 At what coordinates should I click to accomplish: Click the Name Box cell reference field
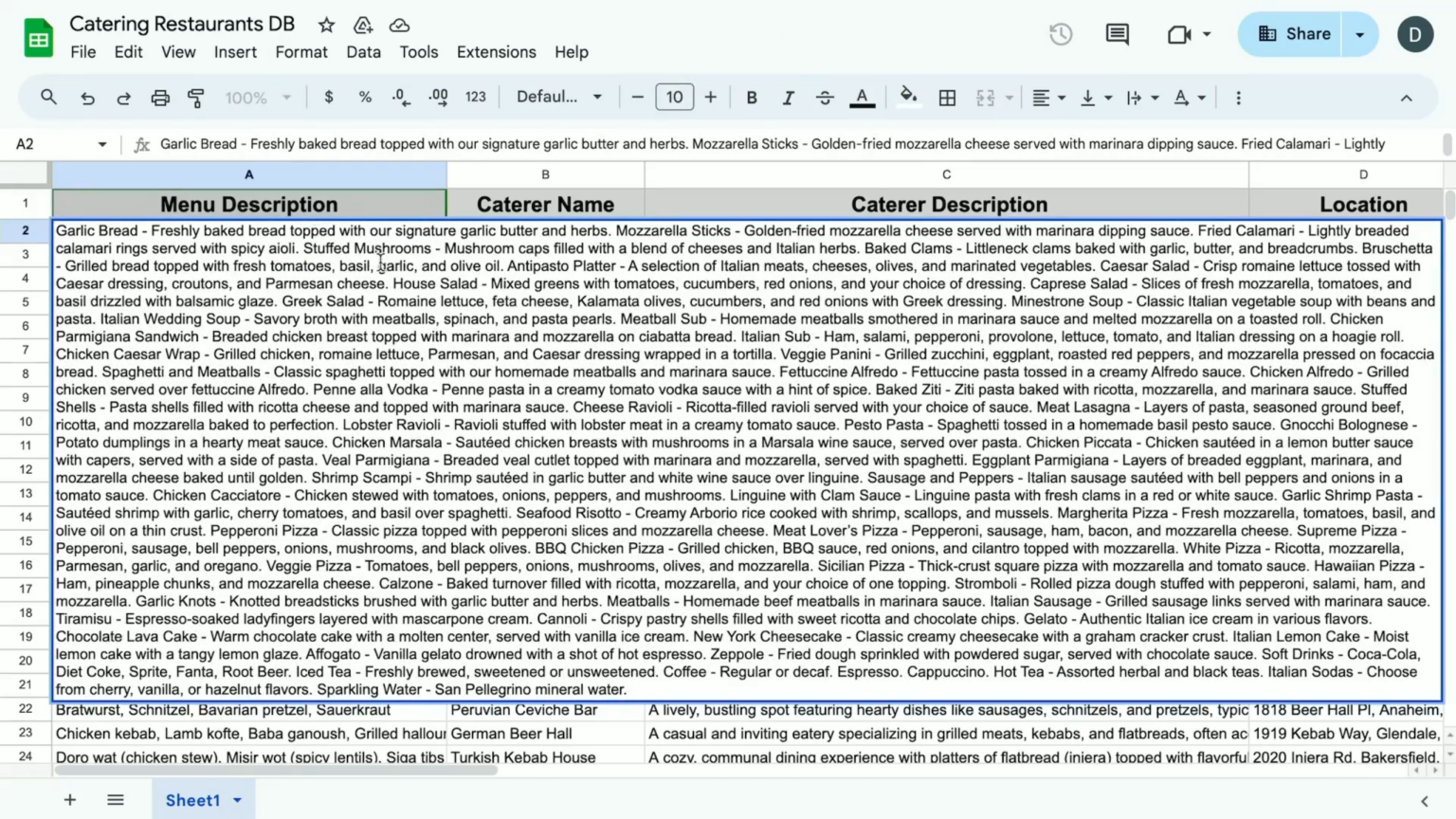coord(61,144)
